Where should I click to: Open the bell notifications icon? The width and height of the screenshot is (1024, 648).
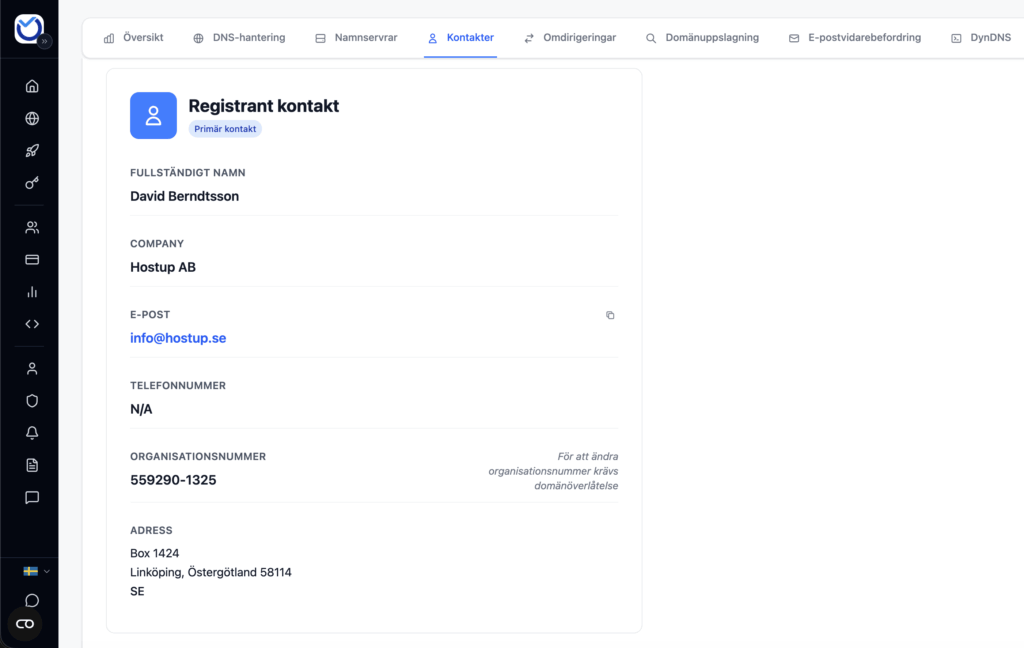click(x=32, y=433)
